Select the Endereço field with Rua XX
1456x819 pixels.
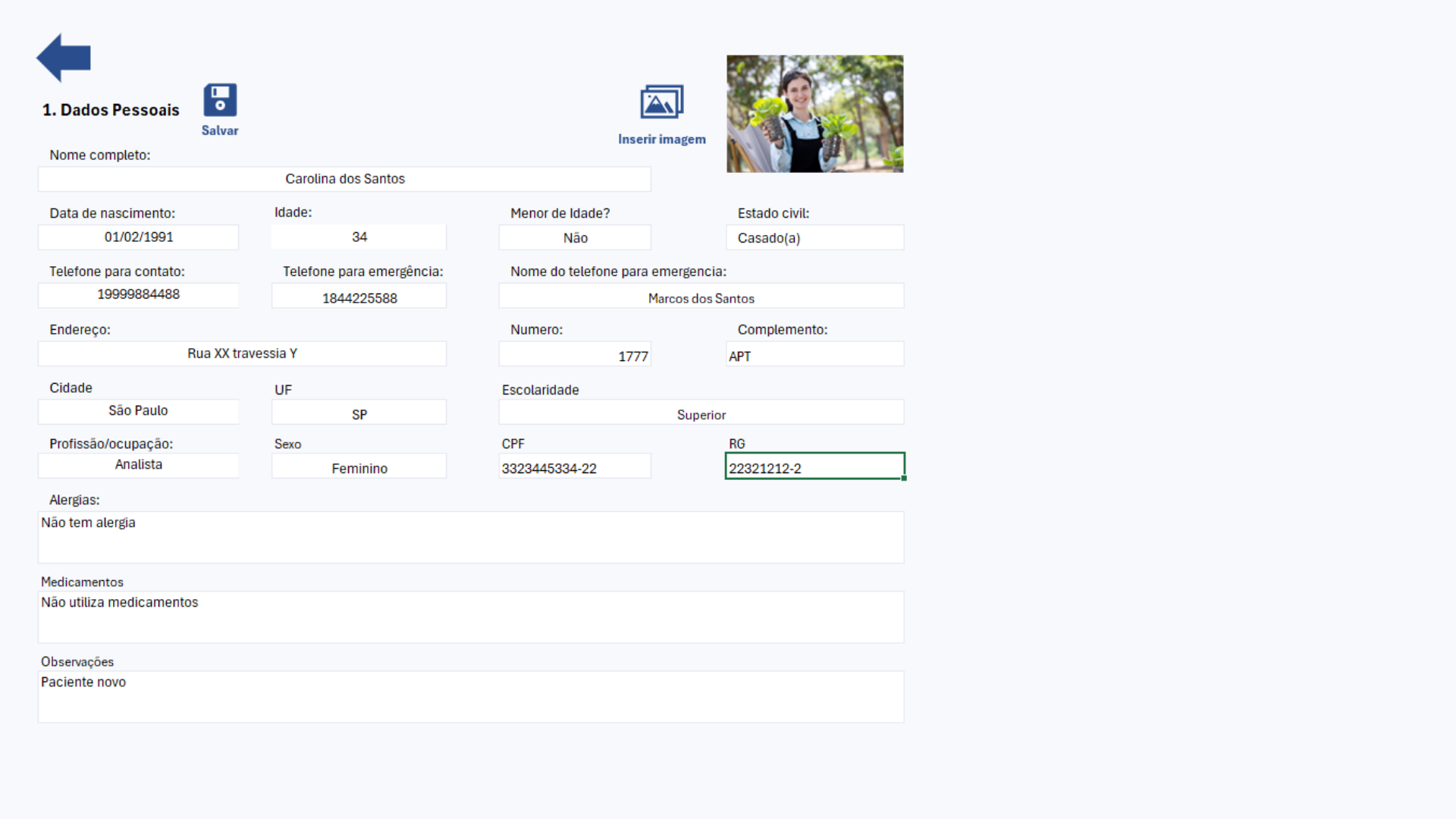pos(242,354)
